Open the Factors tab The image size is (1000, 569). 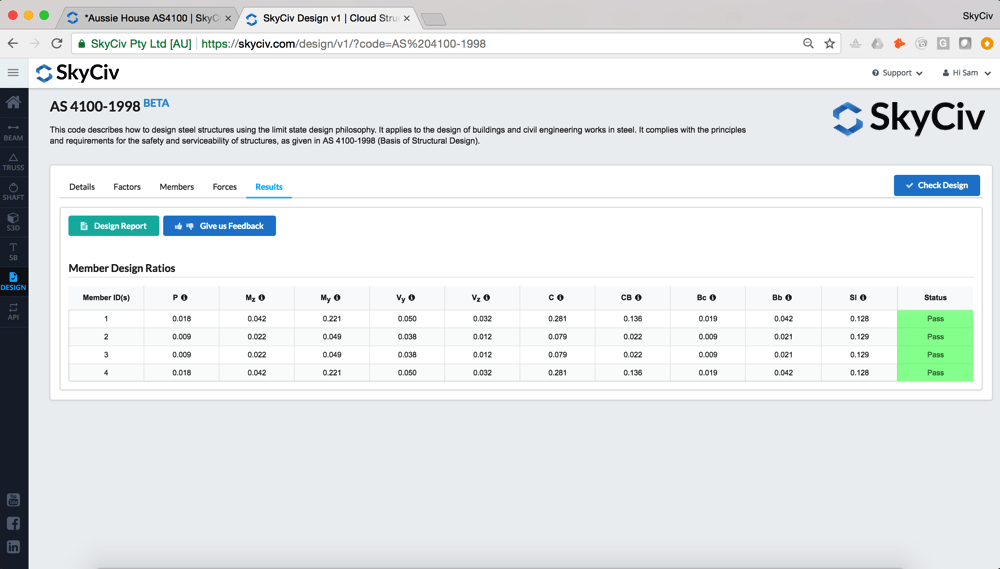[x=127, y=187]
